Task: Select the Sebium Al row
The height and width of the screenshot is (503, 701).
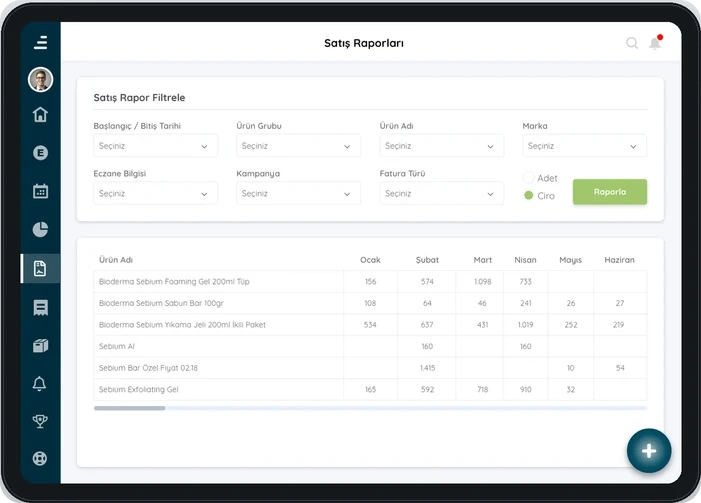Action: tap(370, 346)
